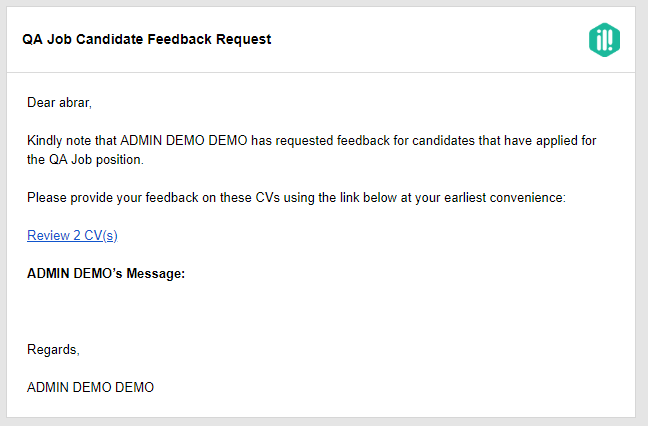Click the words requested feedback in paragraph
Viewport: 648px width, 426px height.
[332, 140]
